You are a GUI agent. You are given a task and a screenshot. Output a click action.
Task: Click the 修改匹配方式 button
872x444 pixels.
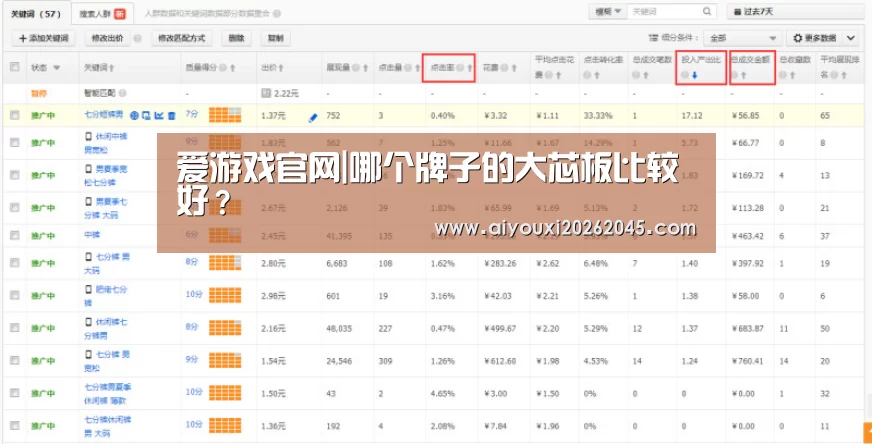pyautogui.click(x=181, y=38)
